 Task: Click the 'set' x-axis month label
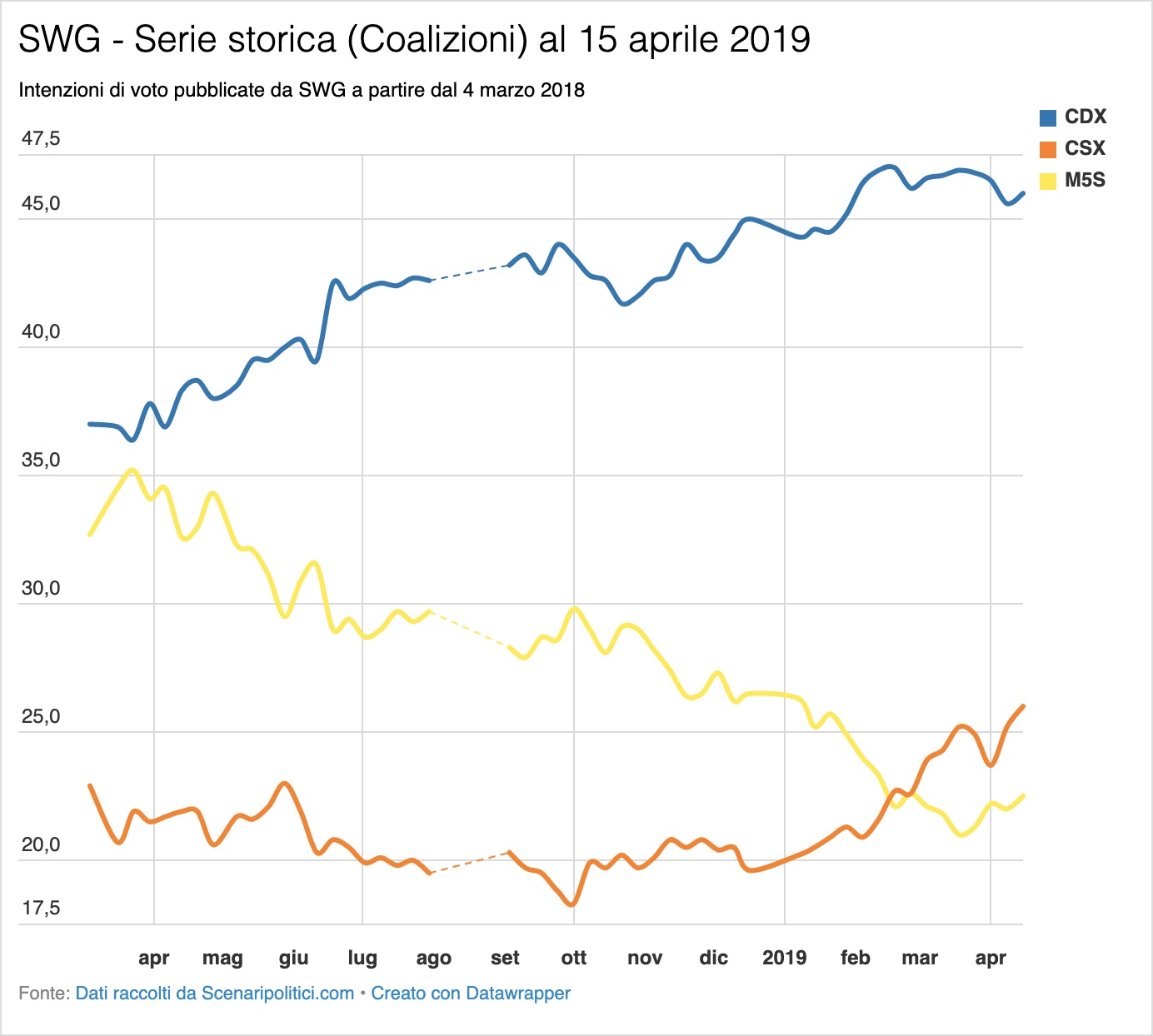tap(505, 958)
